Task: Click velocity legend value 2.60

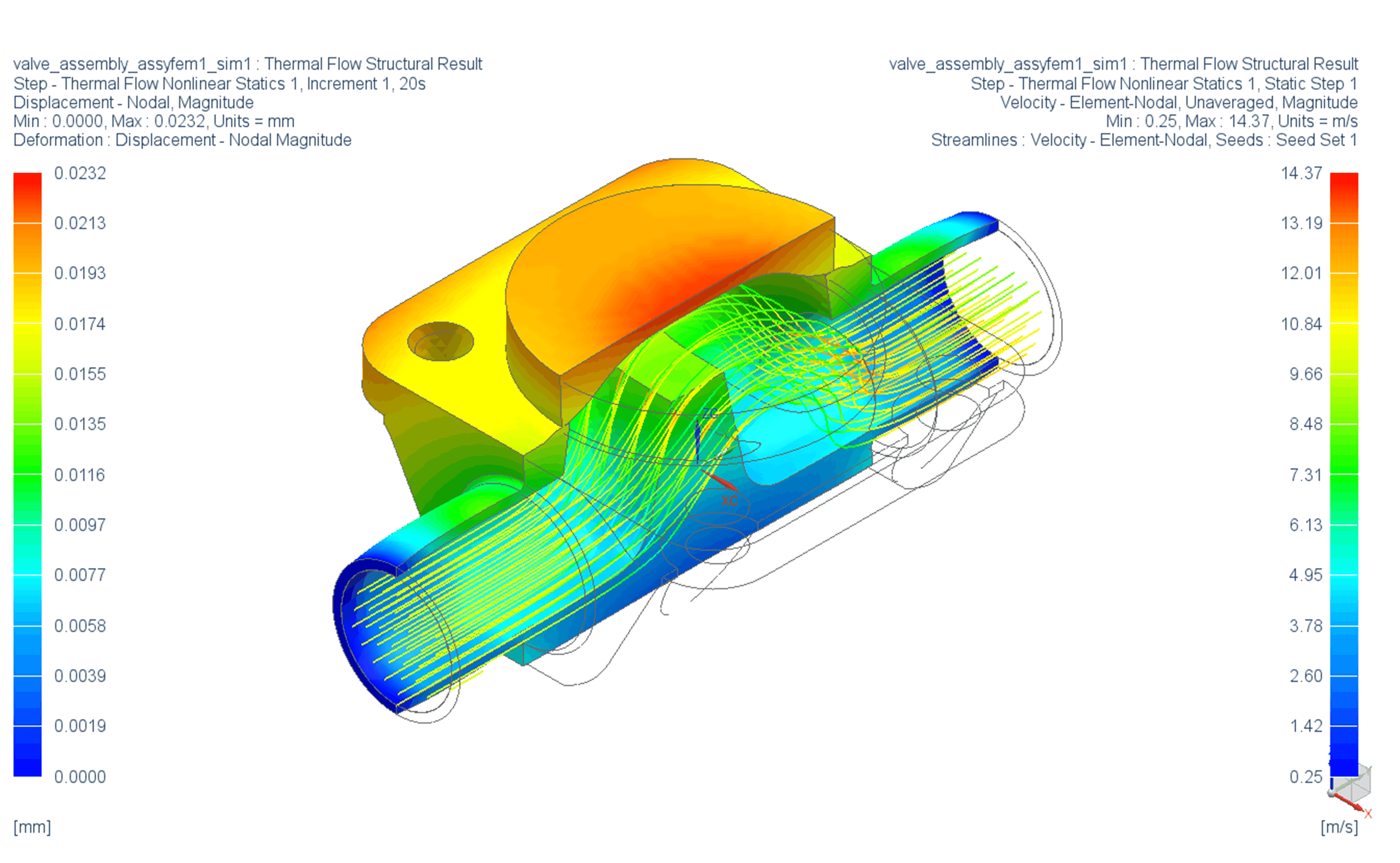Action: pos(1306,676)
